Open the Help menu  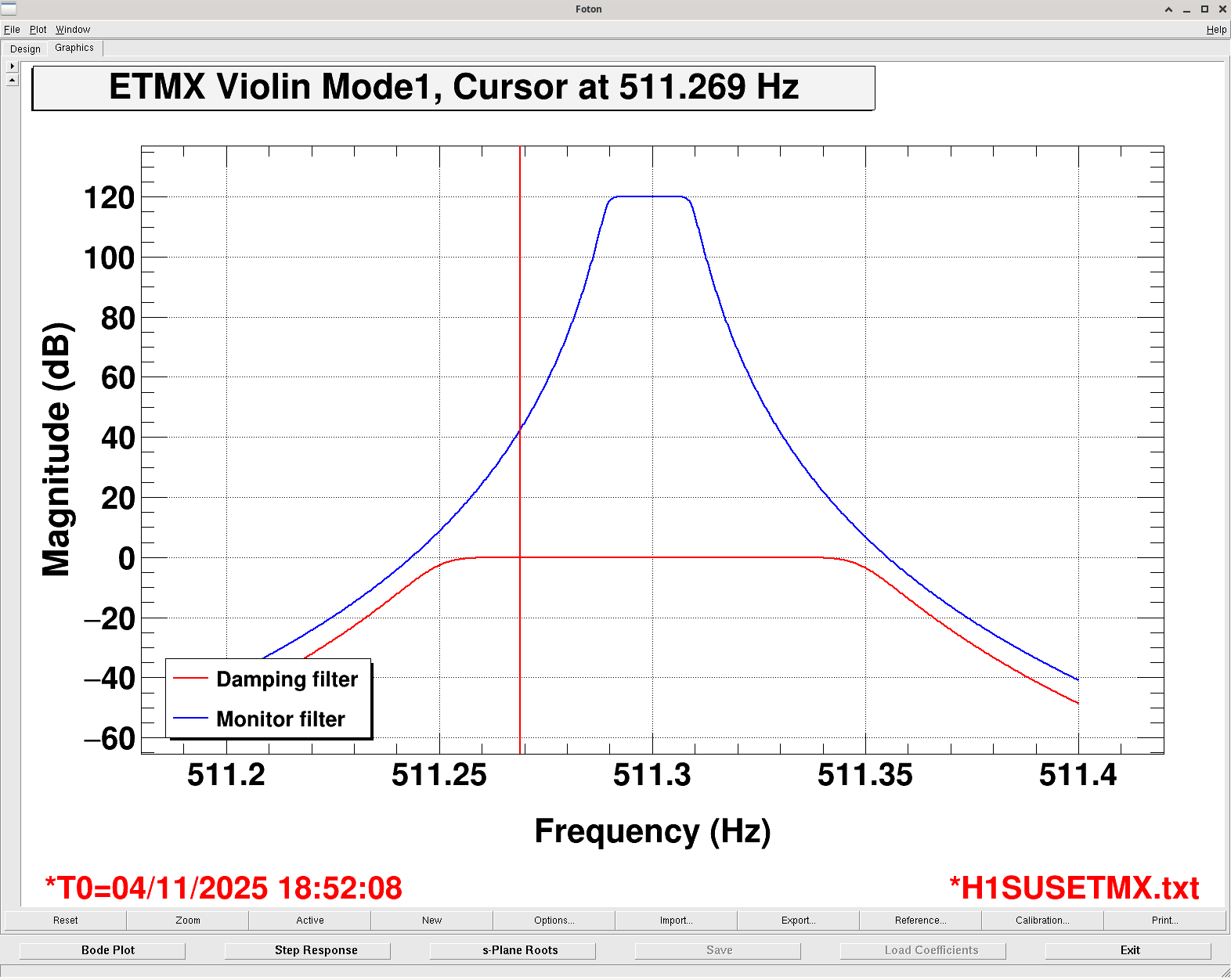pos(1216,30)
